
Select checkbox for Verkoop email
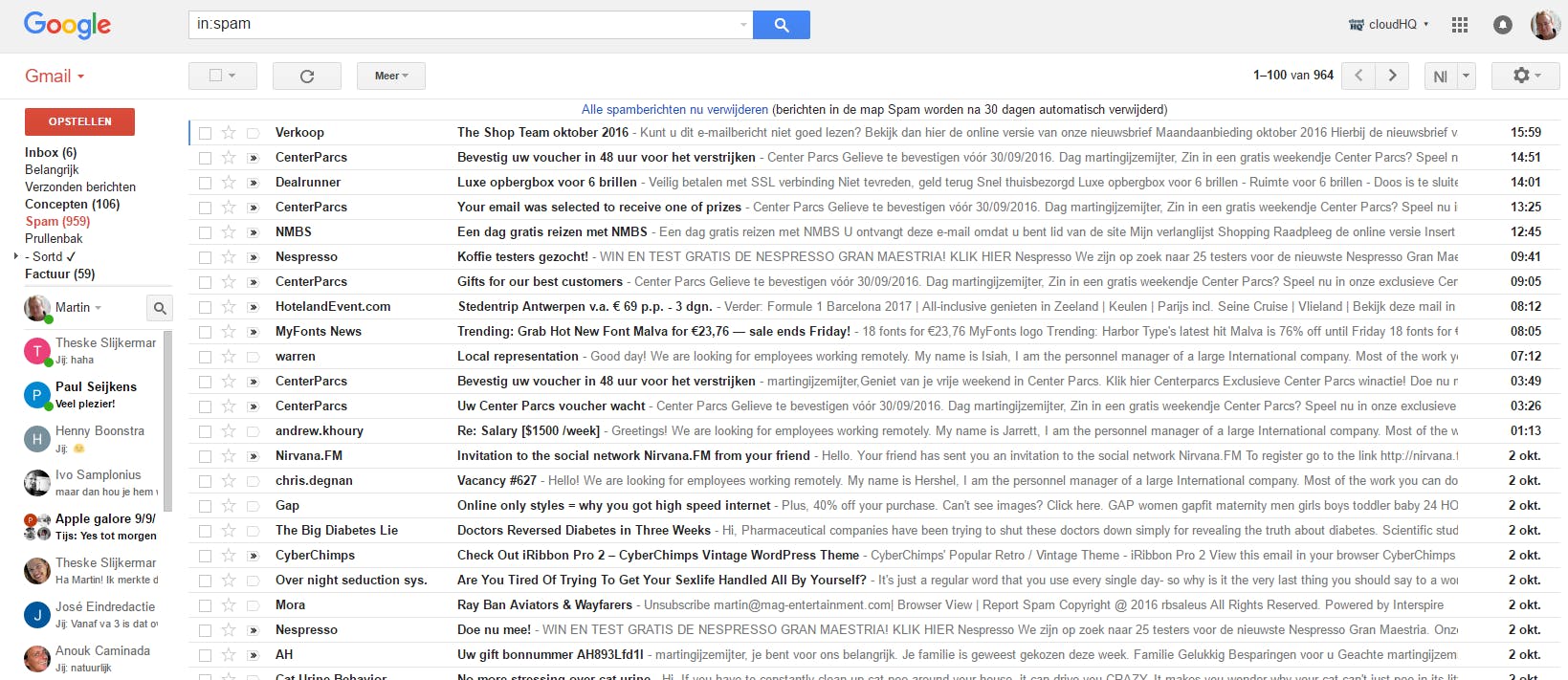pyautogui.click(x=205, y=133)
